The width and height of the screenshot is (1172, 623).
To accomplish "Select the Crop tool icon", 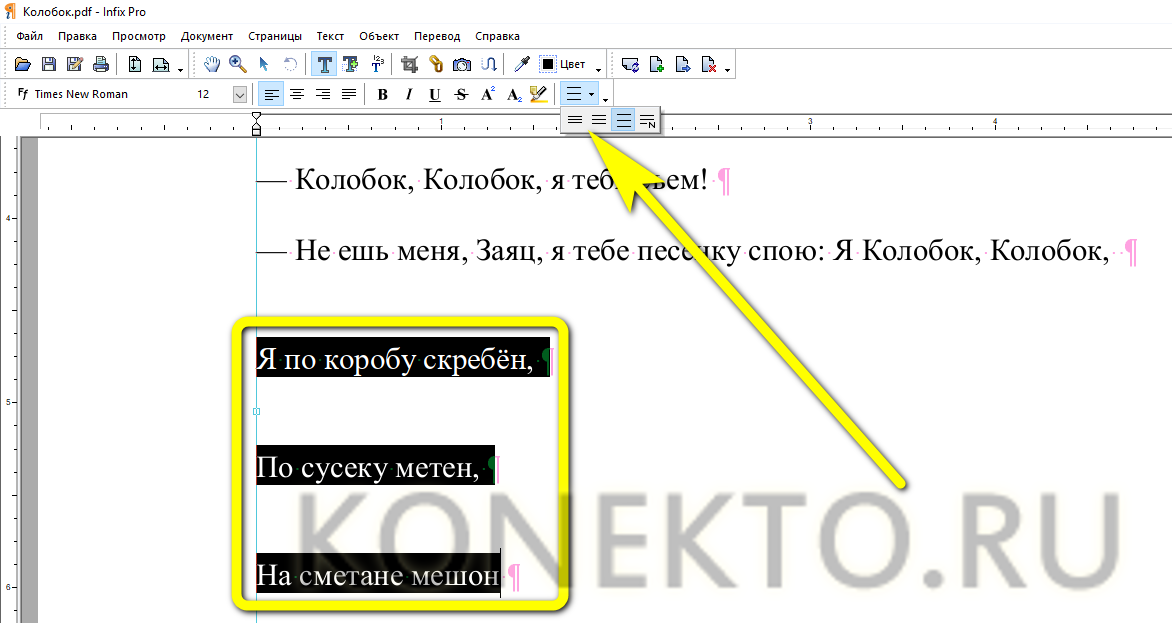I will (x=409, y=64).
